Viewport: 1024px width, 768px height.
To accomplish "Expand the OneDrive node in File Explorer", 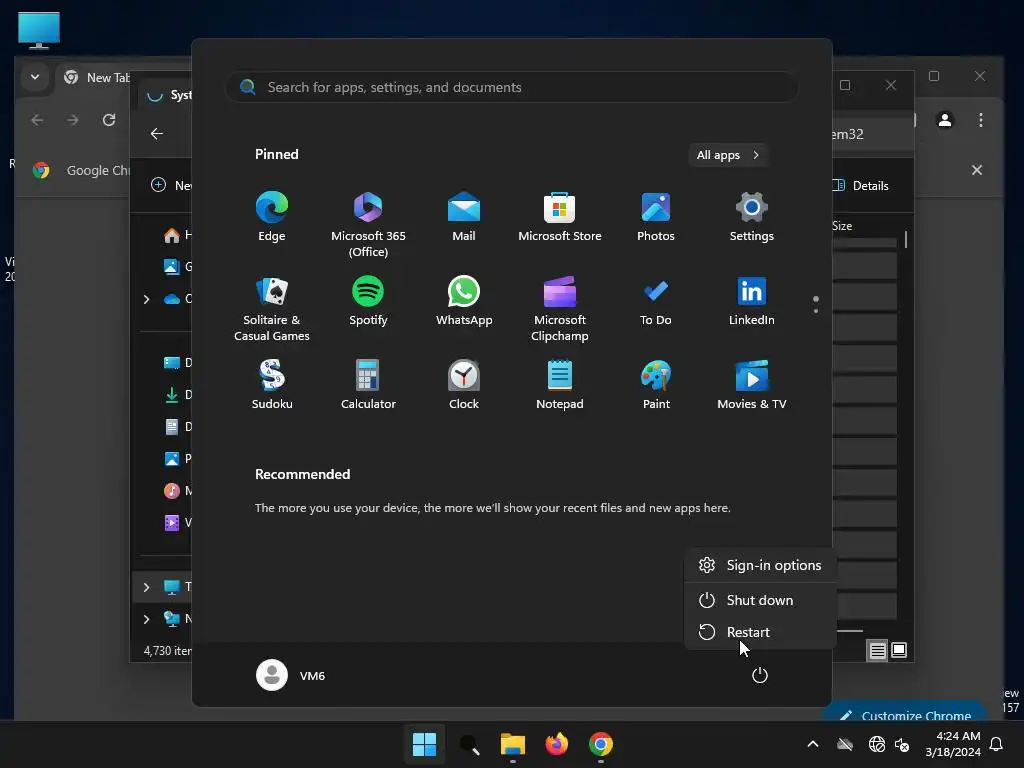I will [146, 299].
